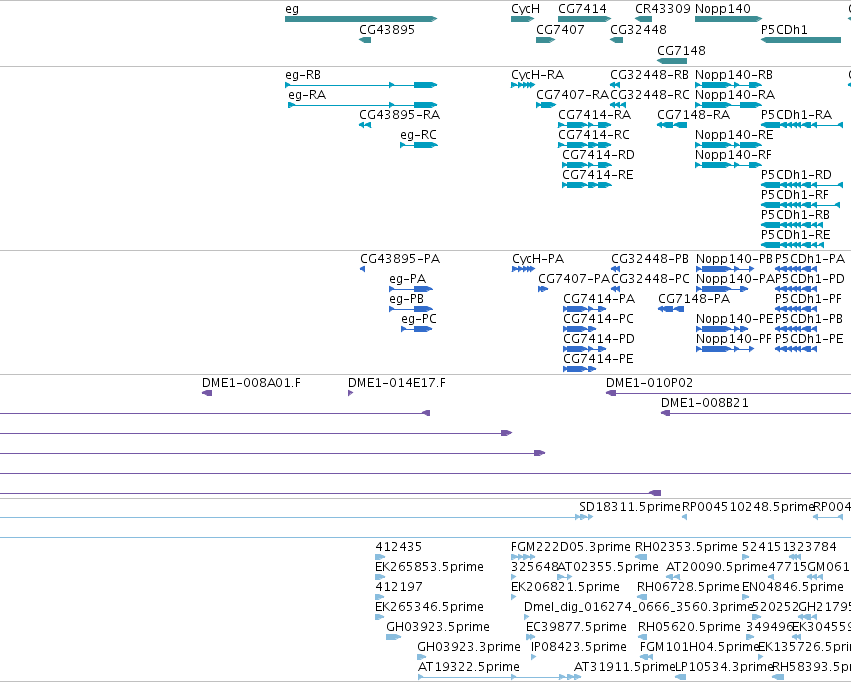Click the Nopp140-RA transcript label
The height and width of the screenshot is (682, 851).
735,95
